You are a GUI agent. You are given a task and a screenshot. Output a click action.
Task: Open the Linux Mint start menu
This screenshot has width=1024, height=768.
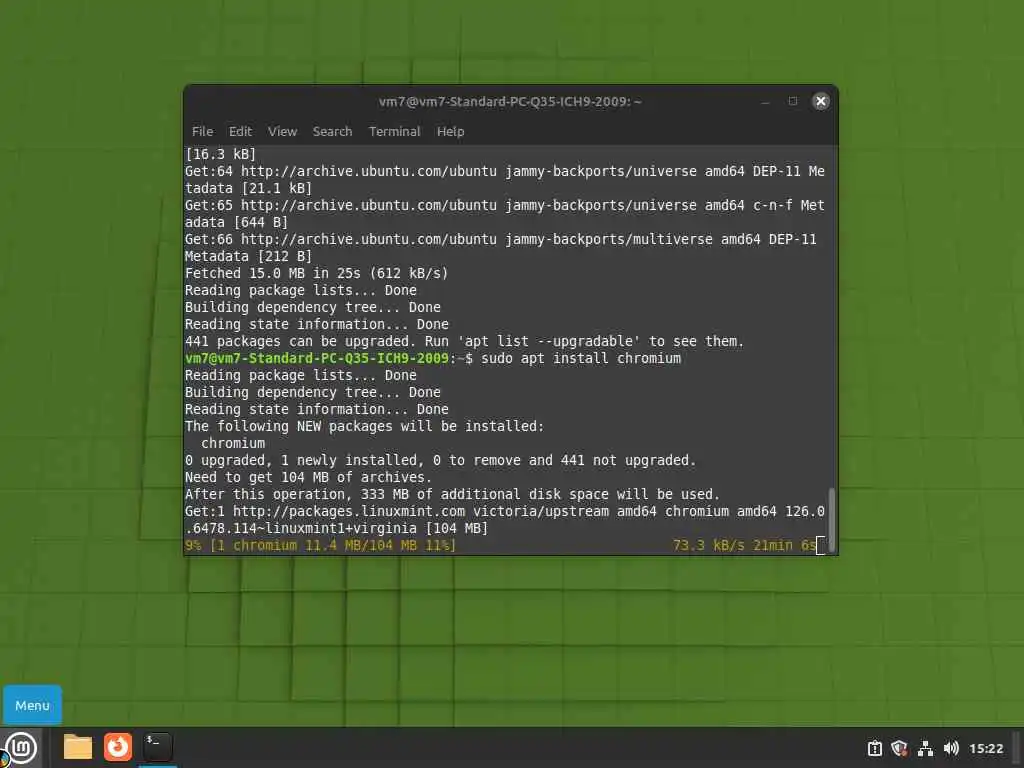click(x=21, y=748)
